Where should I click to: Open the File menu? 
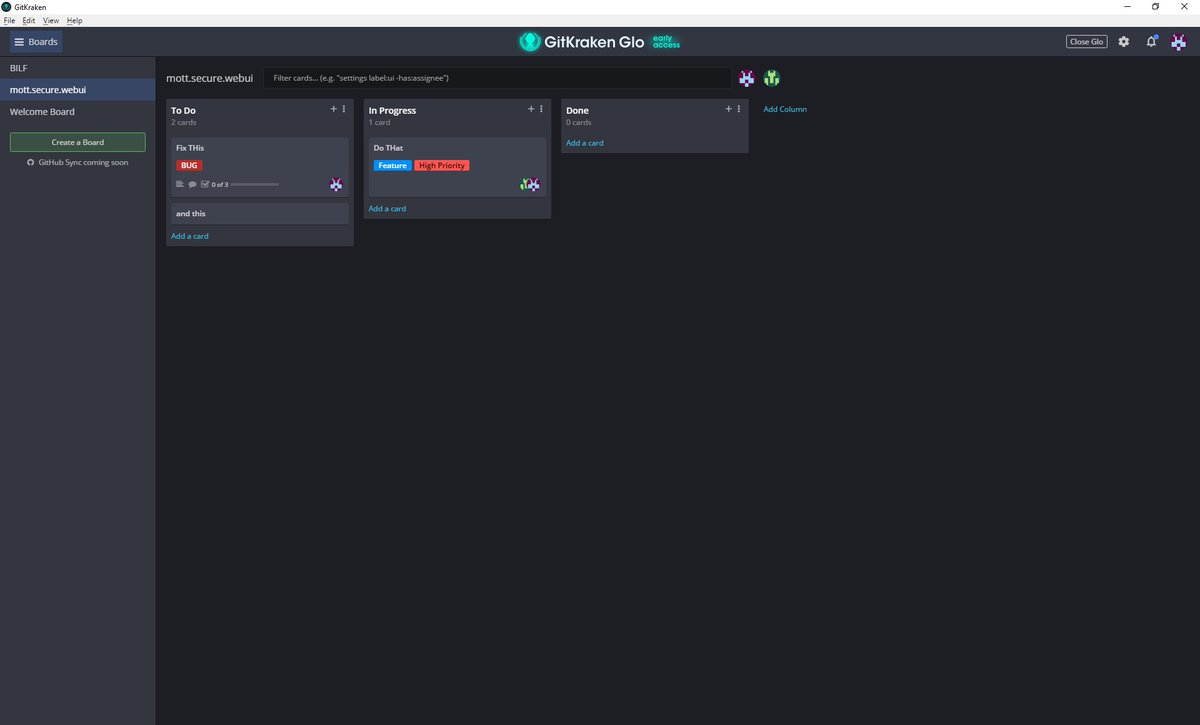(9, 20)
